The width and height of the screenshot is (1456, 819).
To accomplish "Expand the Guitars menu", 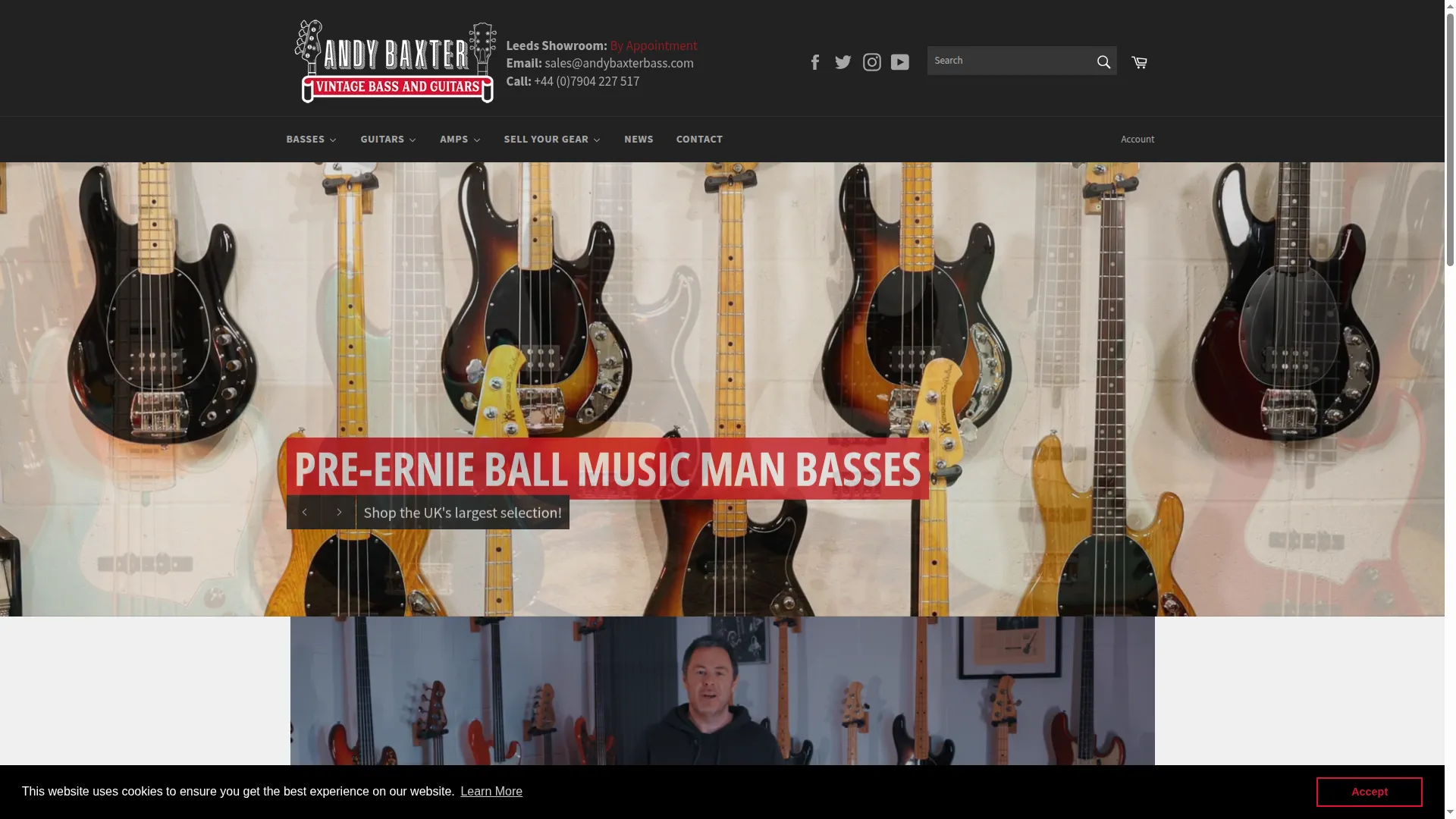I will (x=388, y=140).
